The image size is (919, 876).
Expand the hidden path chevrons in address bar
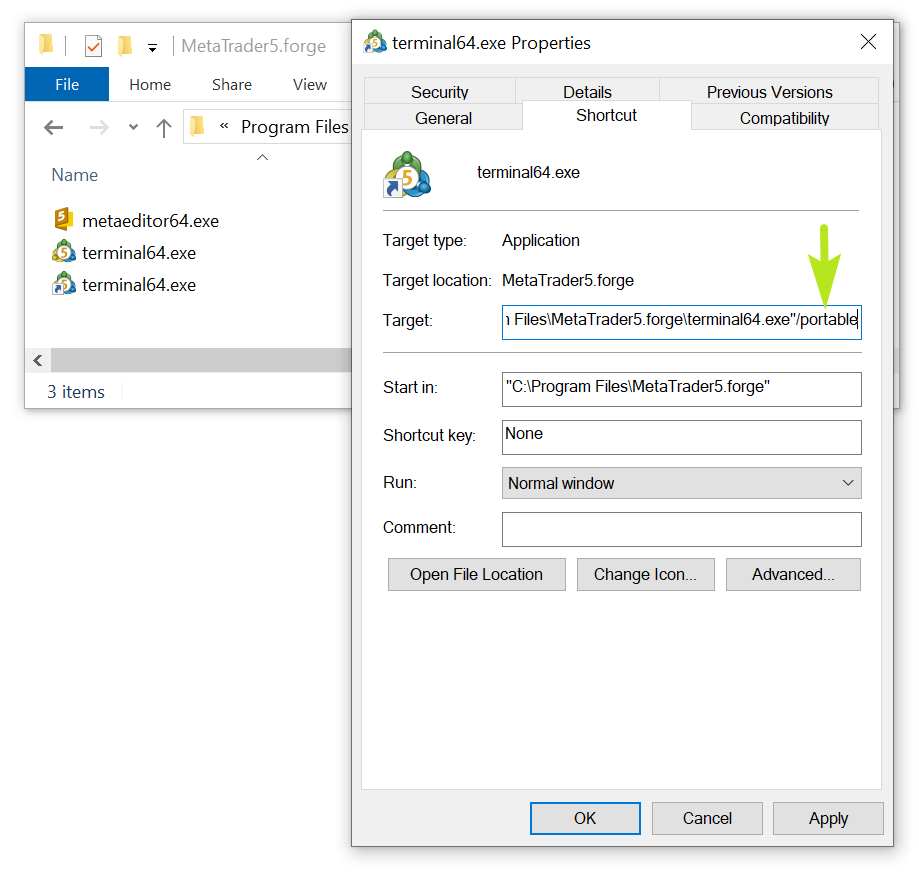[224, 125]
